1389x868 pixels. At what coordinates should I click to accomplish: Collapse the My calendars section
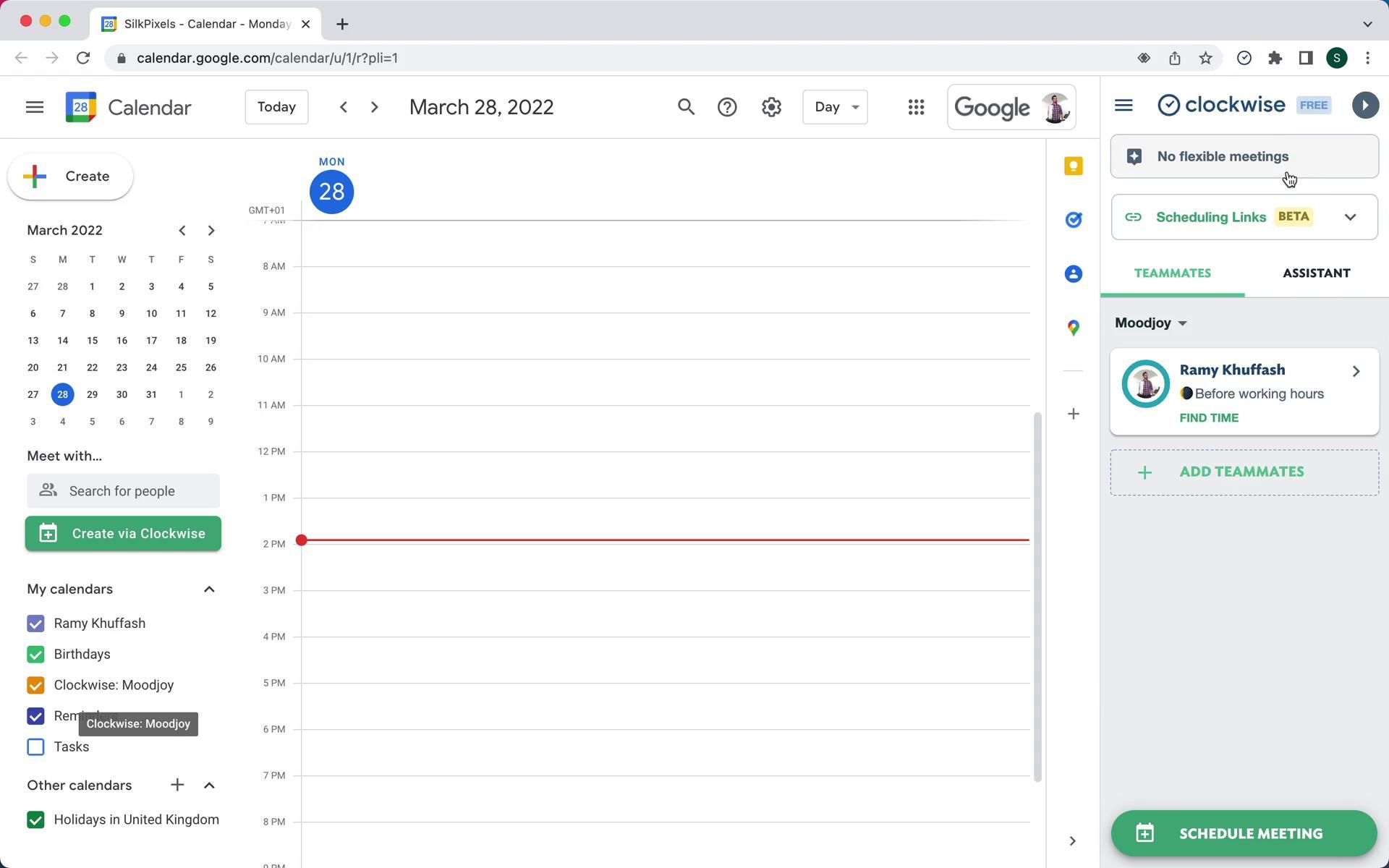209,590
